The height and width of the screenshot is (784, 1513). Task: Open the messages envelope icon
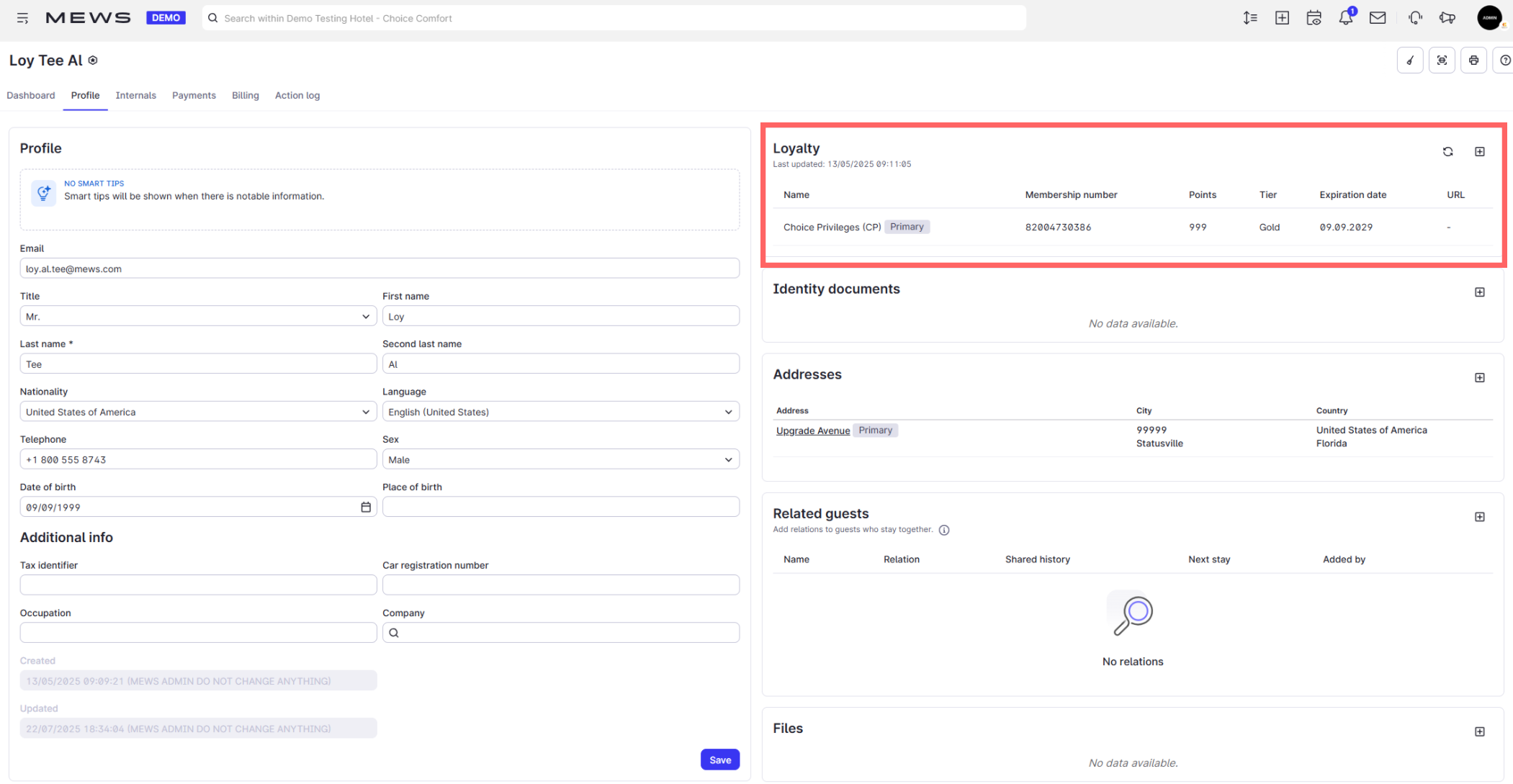point(1378,18)
